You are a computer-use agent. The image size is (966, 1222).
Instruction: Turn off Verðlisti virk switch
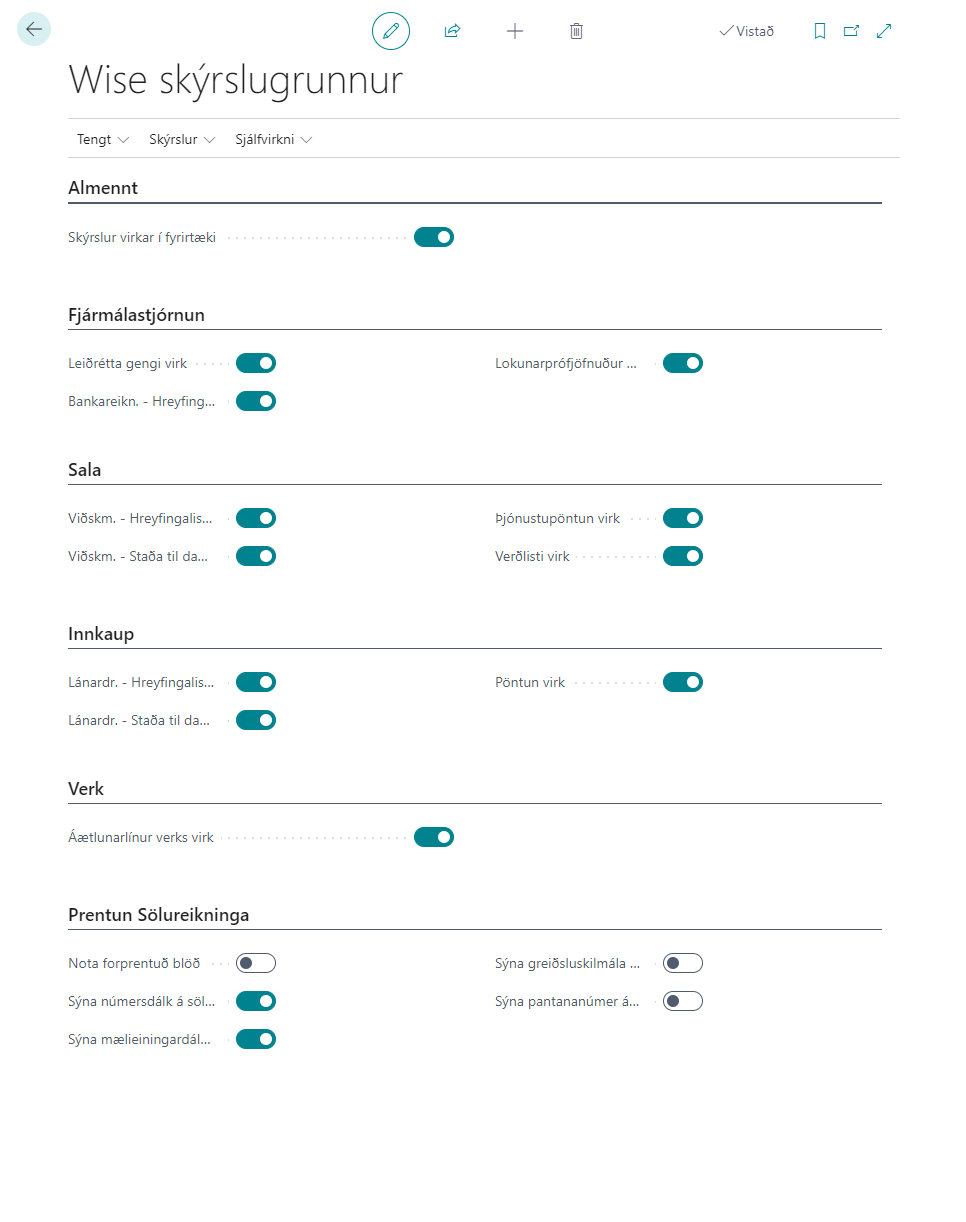683,556
